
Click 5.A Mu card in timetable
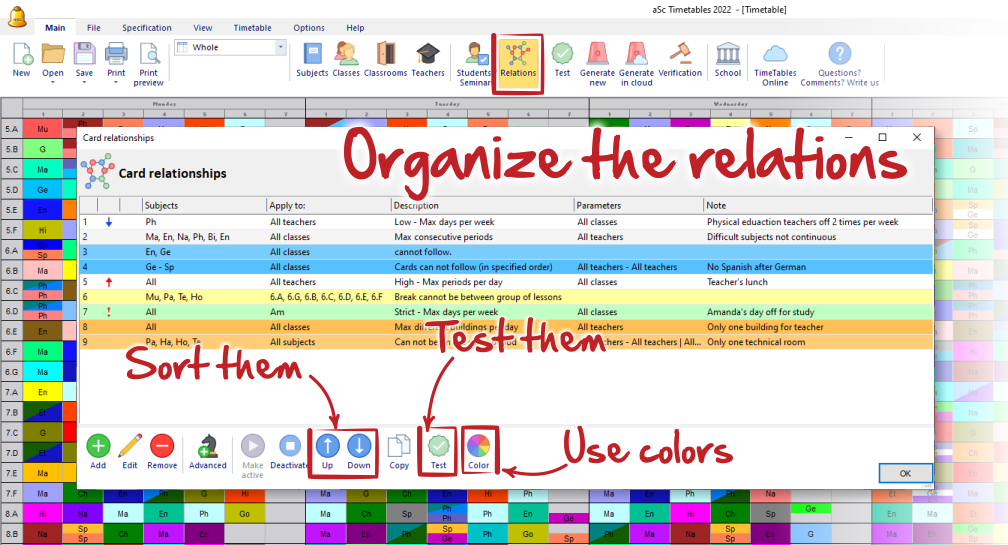(x=42, y=129)
